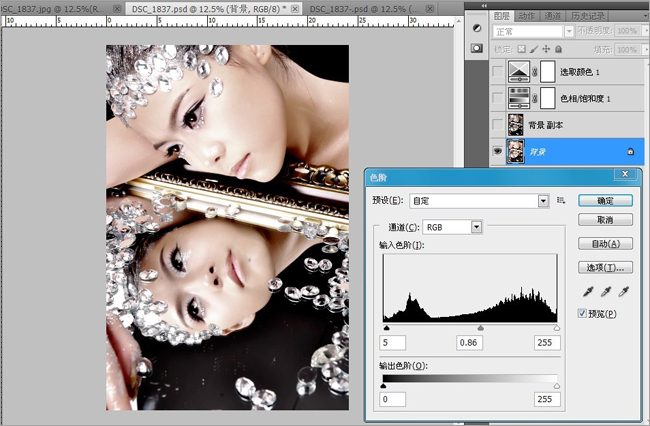Select the white point eyedropper
The image size is (650, 426).
pyautogui.click(x=625, y=293)
